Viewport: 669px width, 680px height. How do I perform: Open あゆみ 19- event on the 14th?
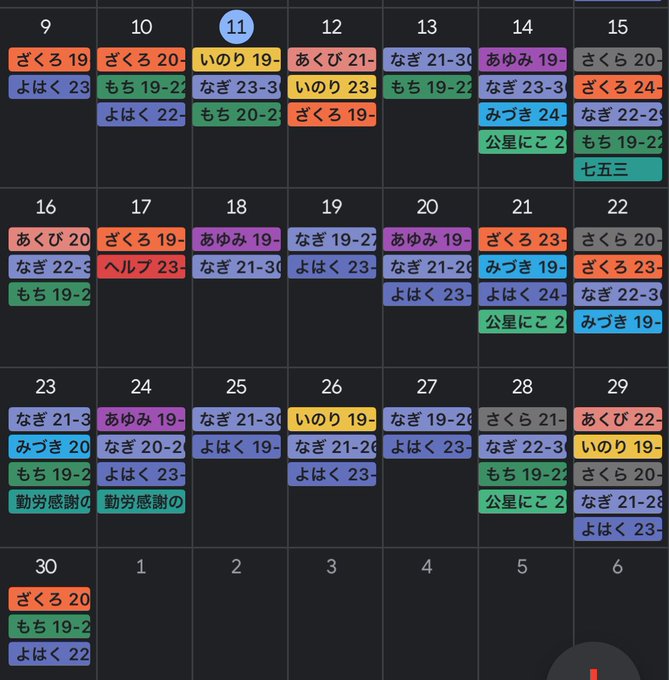coord(523,59)
